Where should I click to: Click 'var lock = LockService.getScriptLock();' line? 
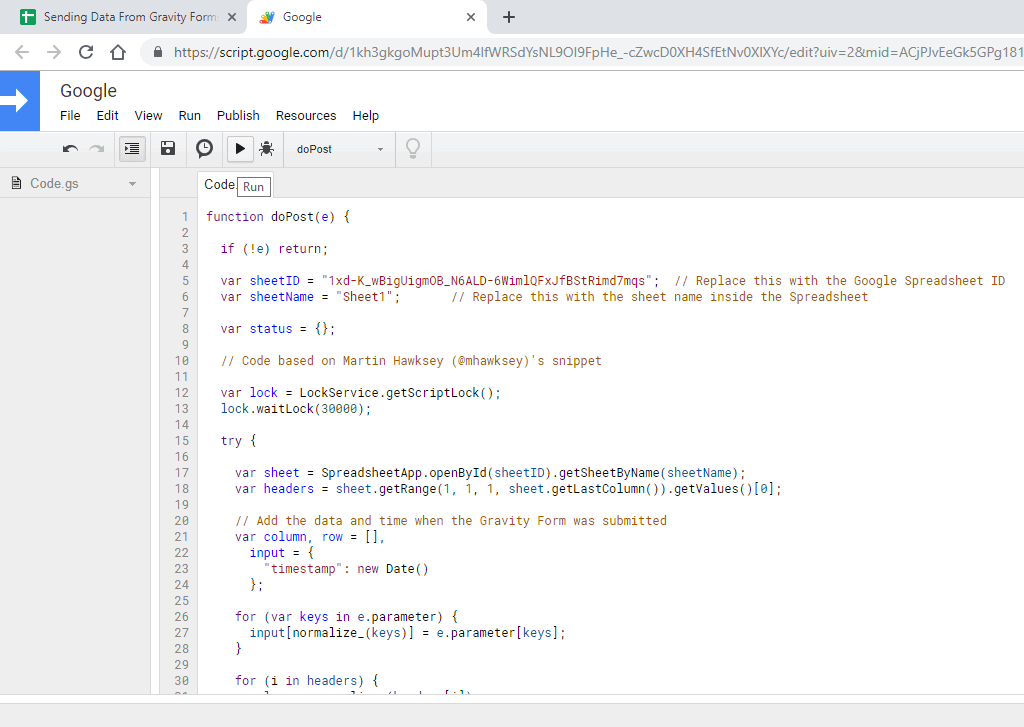(360, 393)
